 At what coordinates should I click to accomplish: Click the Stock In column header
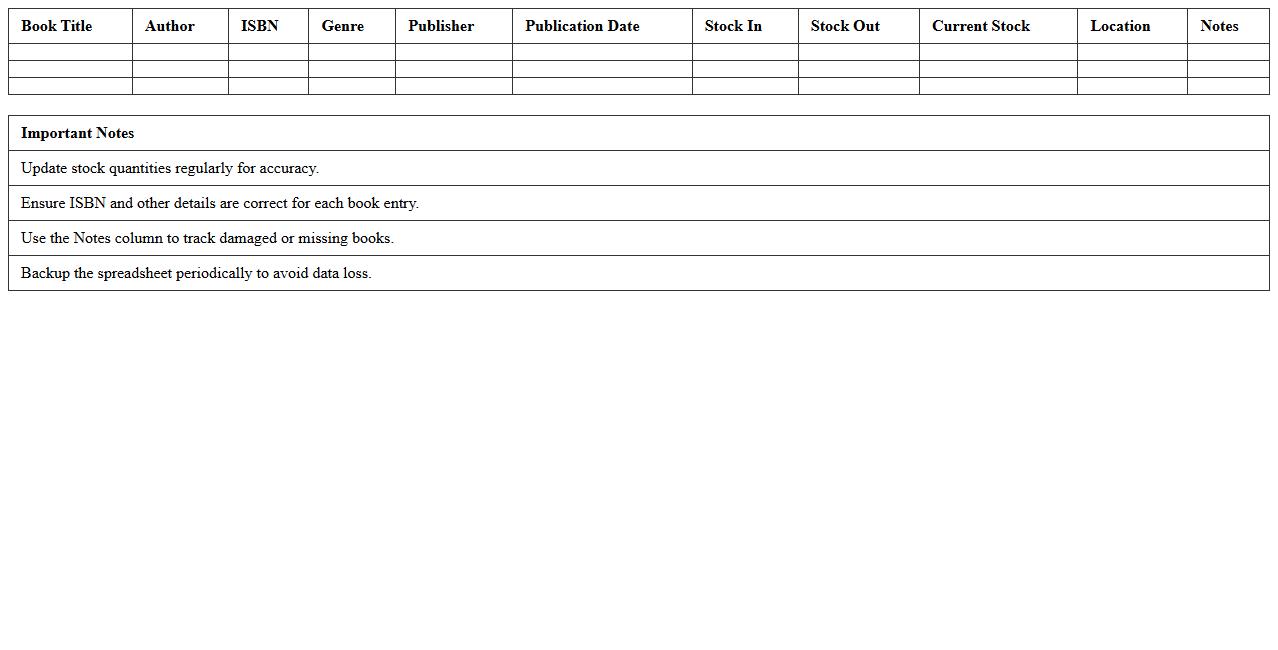click(733, 26)
